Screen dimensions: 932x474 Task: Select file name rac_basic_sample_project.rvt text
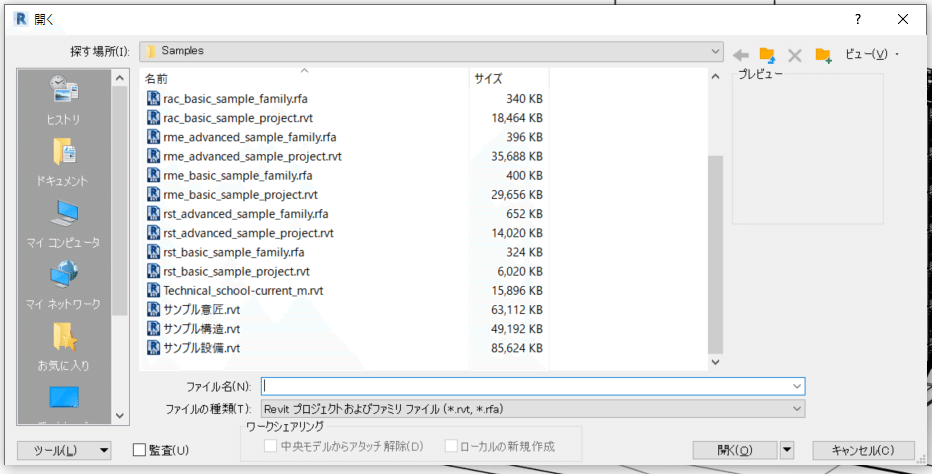[238, 118]
